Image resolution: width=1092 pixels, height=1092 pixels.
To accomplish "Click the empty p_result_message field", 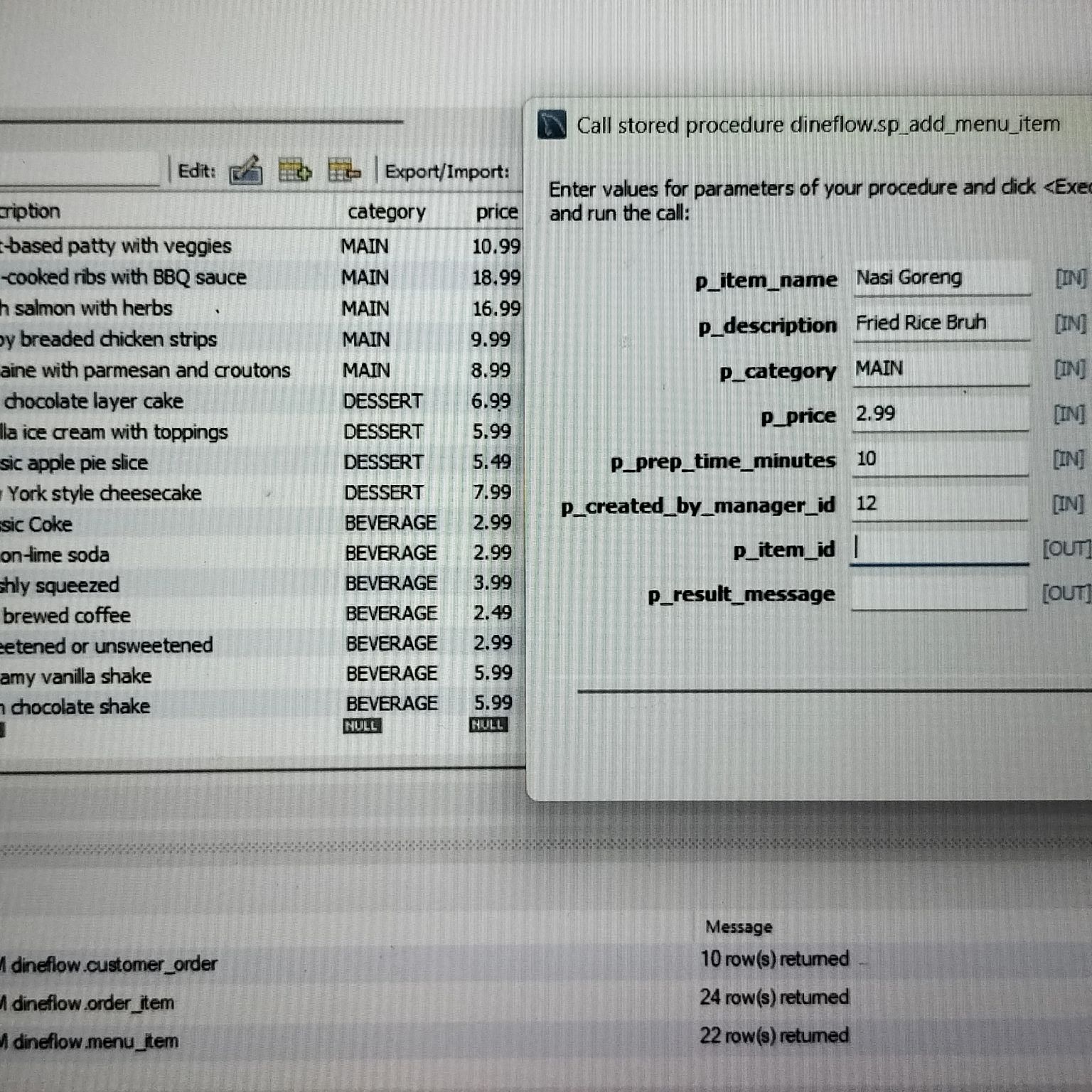I will (x=938, y=594).
